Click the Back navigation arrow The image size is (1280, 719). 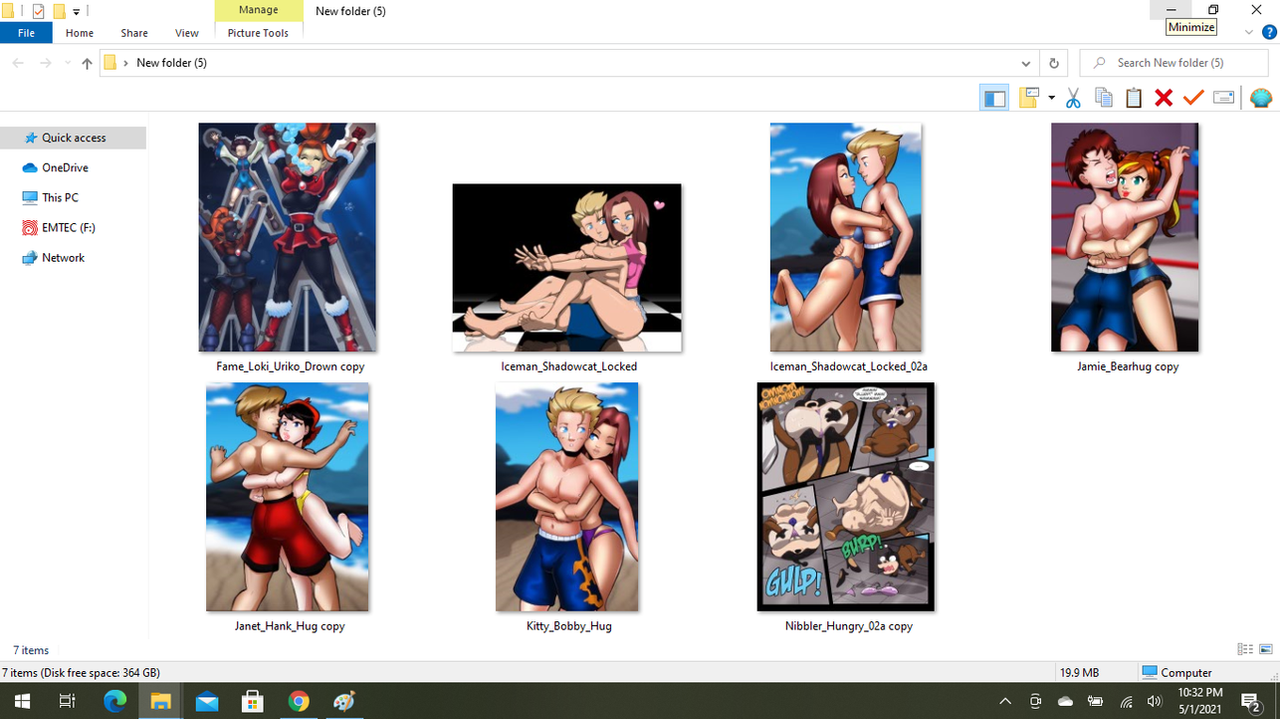point(18,63)
